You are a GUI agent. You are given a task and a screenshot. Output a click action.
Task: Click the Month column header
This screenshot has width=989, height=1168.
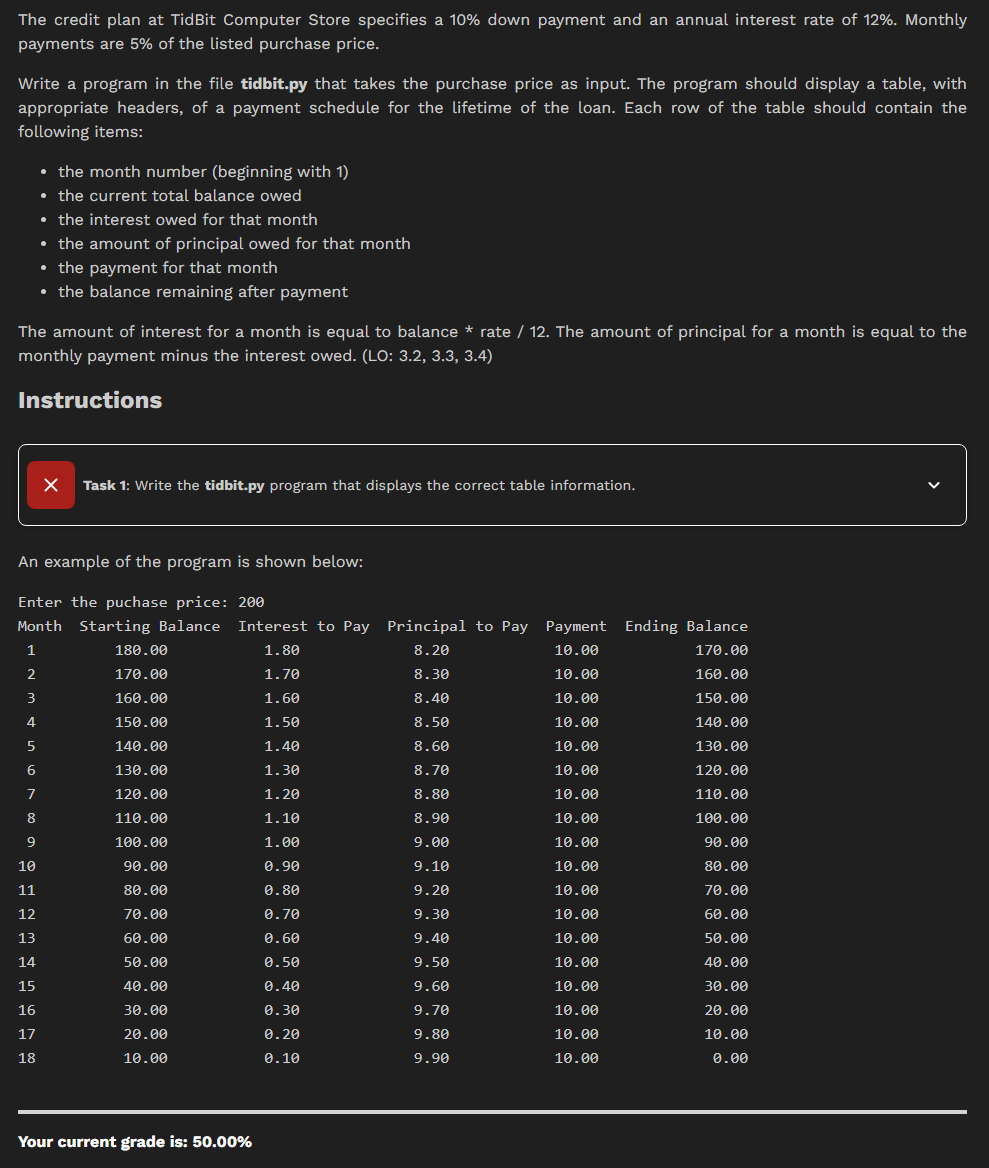[x=39, y=625]
